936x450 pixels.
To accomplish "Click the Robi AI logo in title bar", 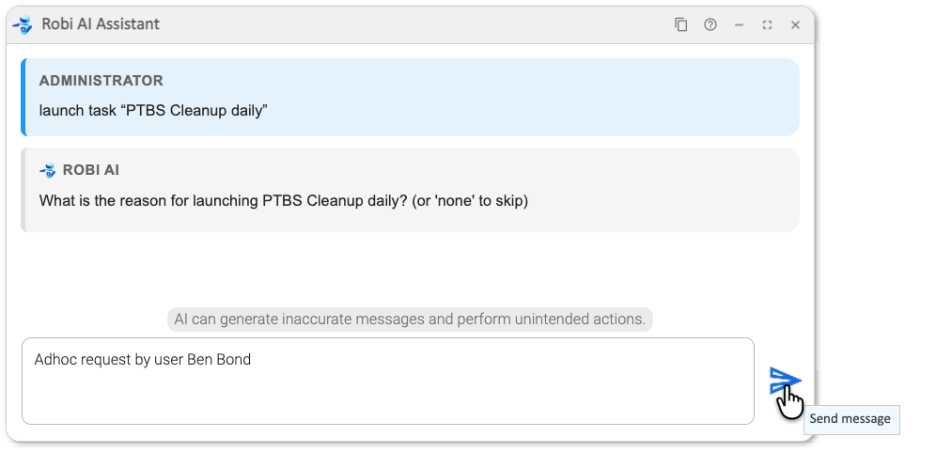I will point(22,24).
